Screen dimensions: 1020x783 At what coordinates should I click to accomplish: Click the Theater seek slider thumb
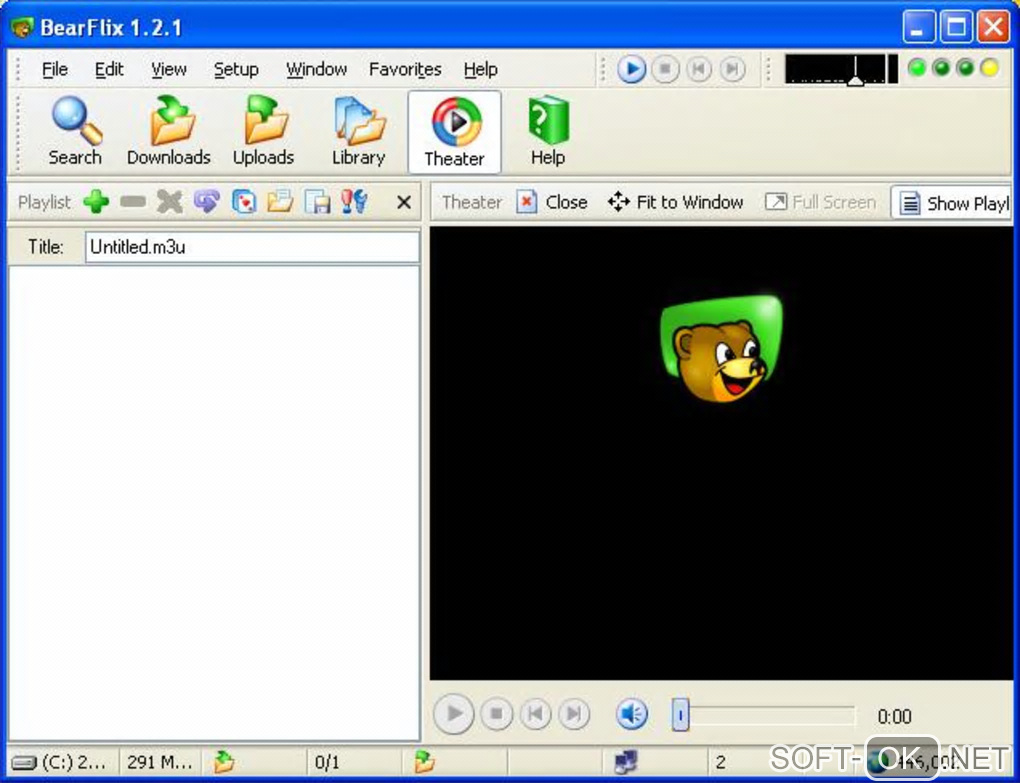click(680, 715)
